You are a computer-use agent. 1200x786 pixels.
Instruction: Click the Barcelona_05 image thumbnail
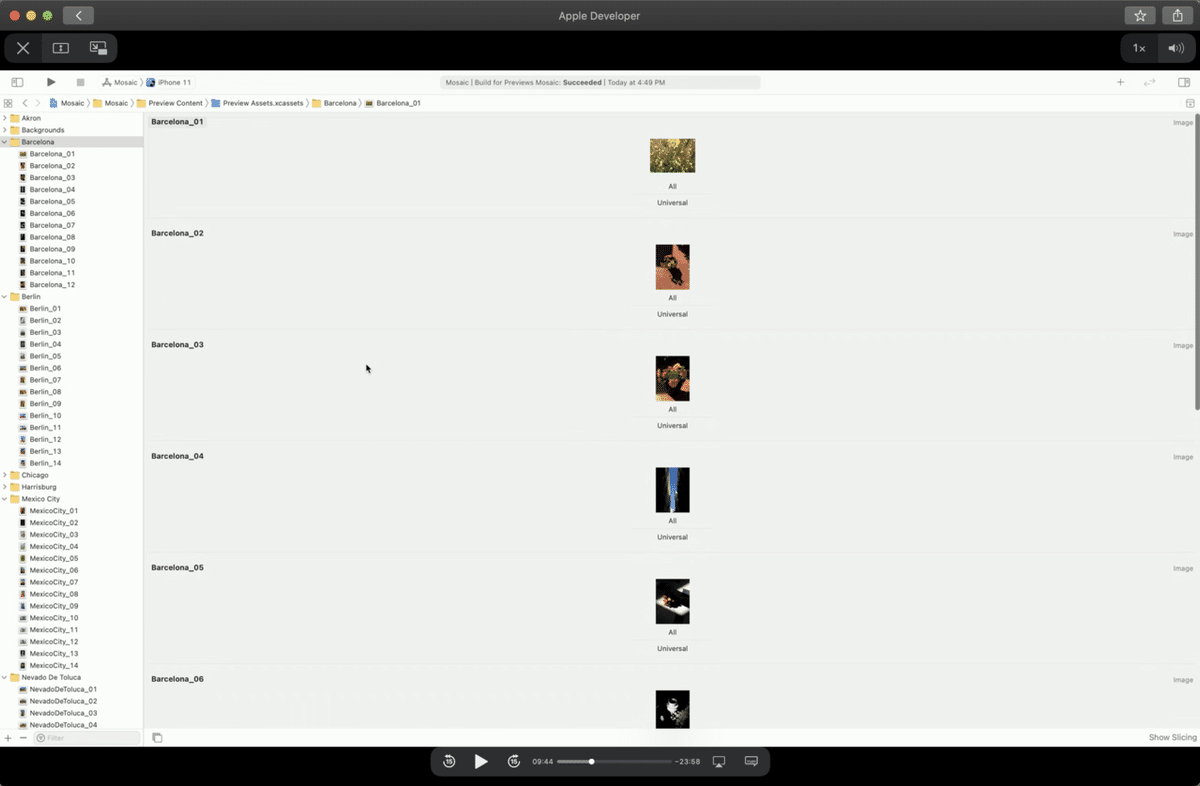pos(672,602)
